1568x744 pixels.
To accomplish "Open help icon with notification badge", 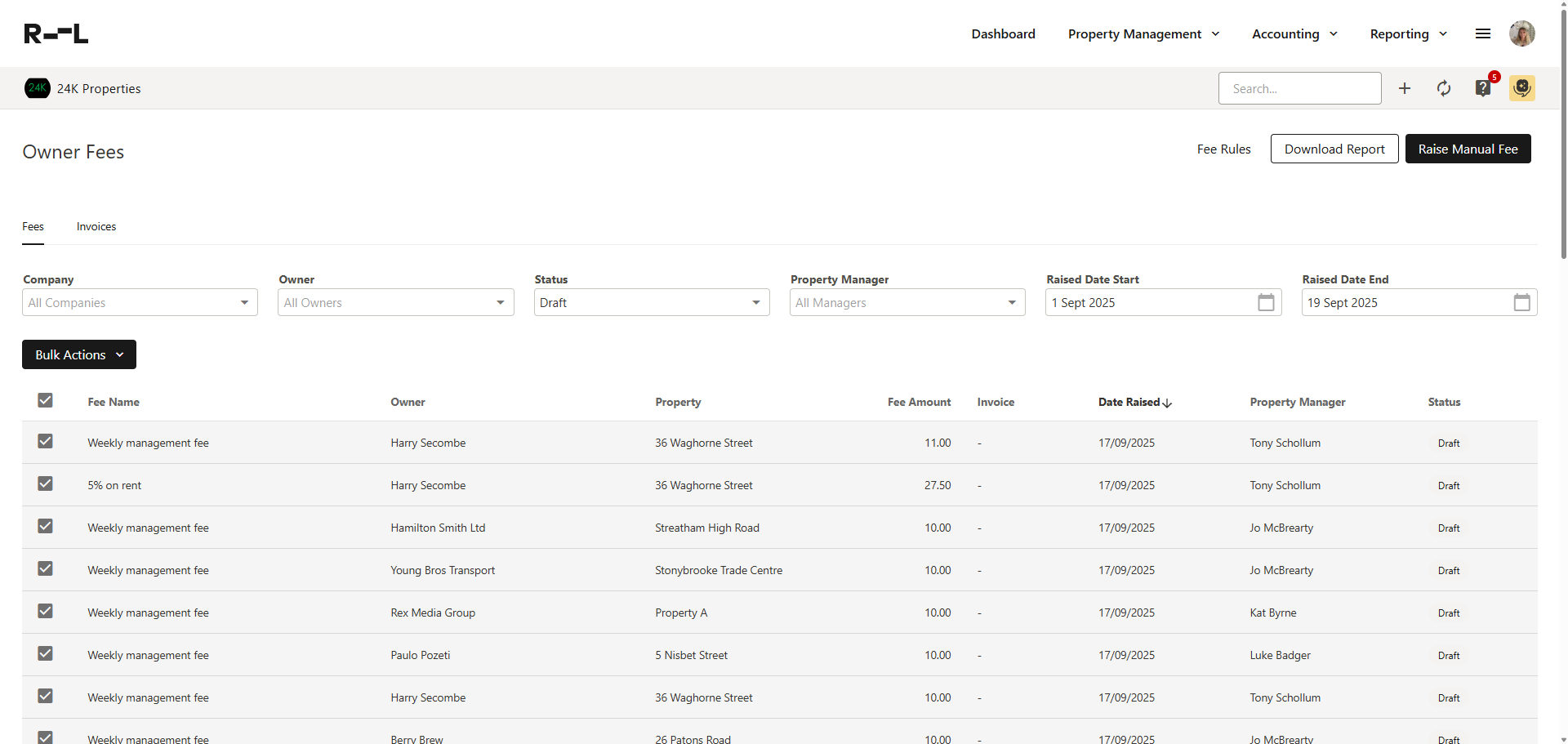I will coord(1483,88).
